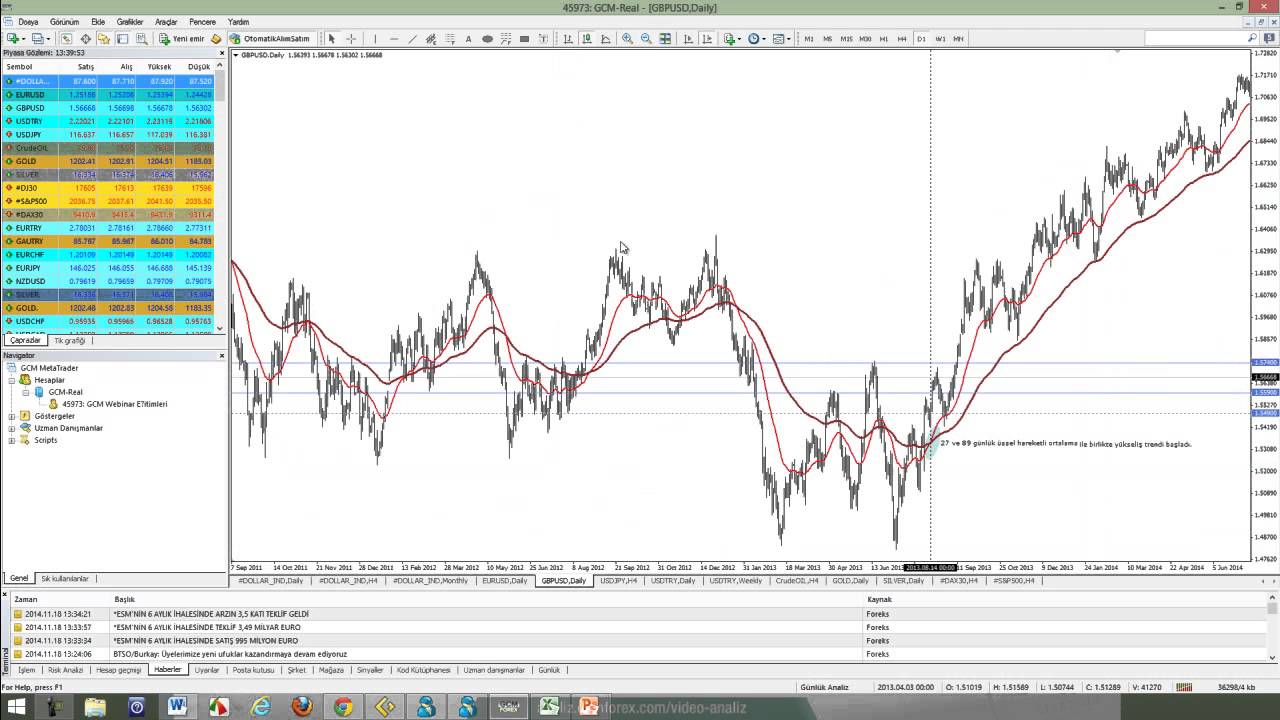
Task: Switch chart to candlesticks icon
Action: [586, 39]
